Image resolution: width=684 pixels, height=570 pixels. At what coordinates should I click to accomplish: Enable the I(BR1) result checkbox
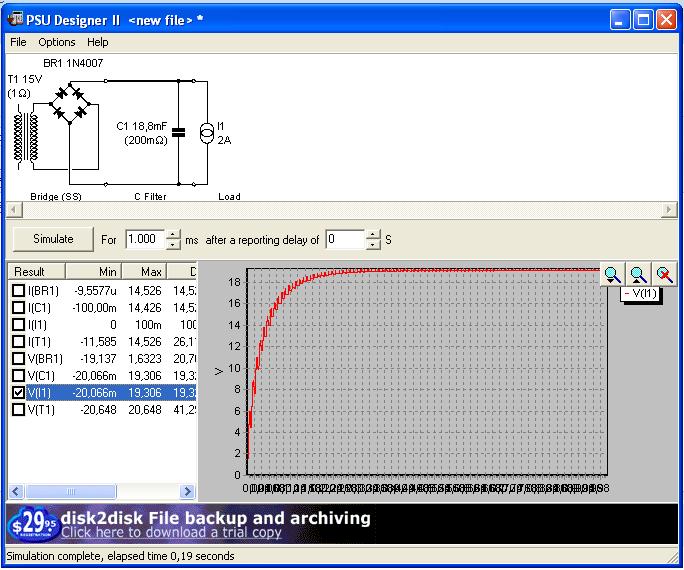[18, 291]
